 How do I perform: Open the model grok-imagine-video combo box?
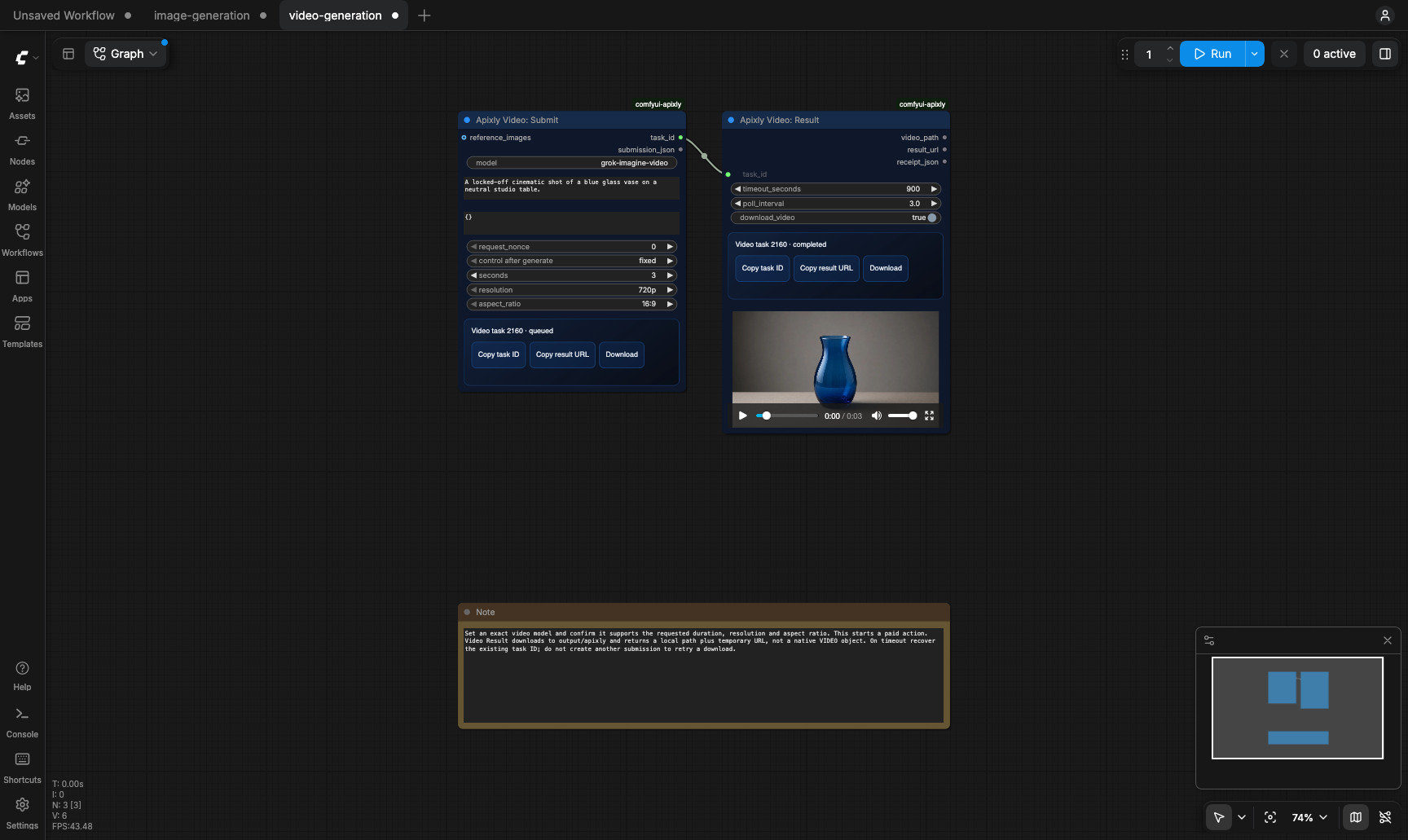[572, 163]
